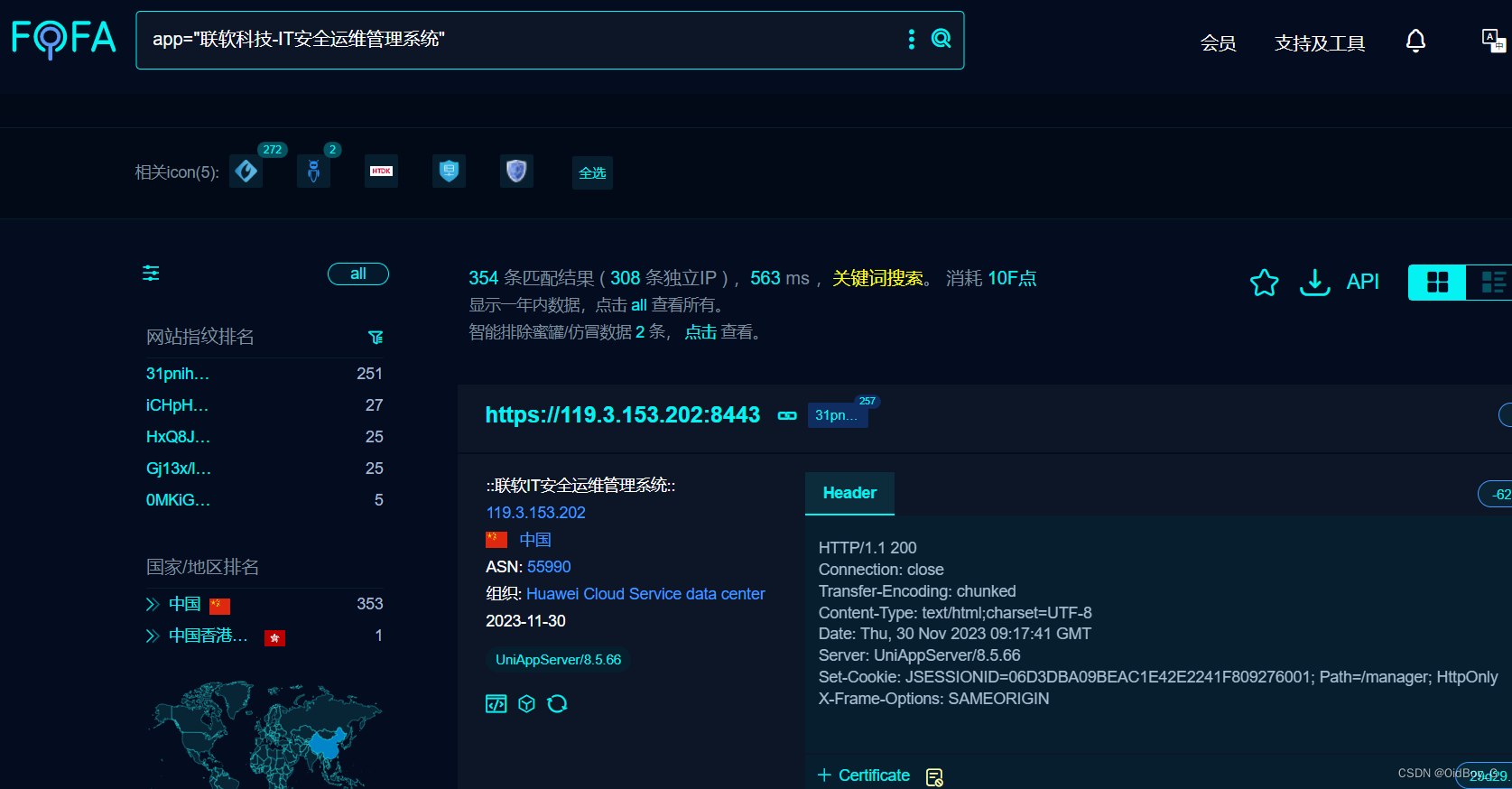Open the Header tab
The image size is (1512, 789).
pyautogui.click(x=849, y=493)
